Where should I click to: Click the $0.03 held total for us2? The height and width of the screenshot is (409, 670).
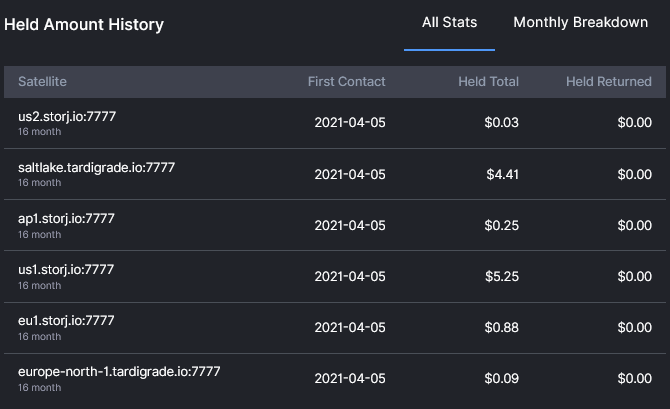coord(501,123)
